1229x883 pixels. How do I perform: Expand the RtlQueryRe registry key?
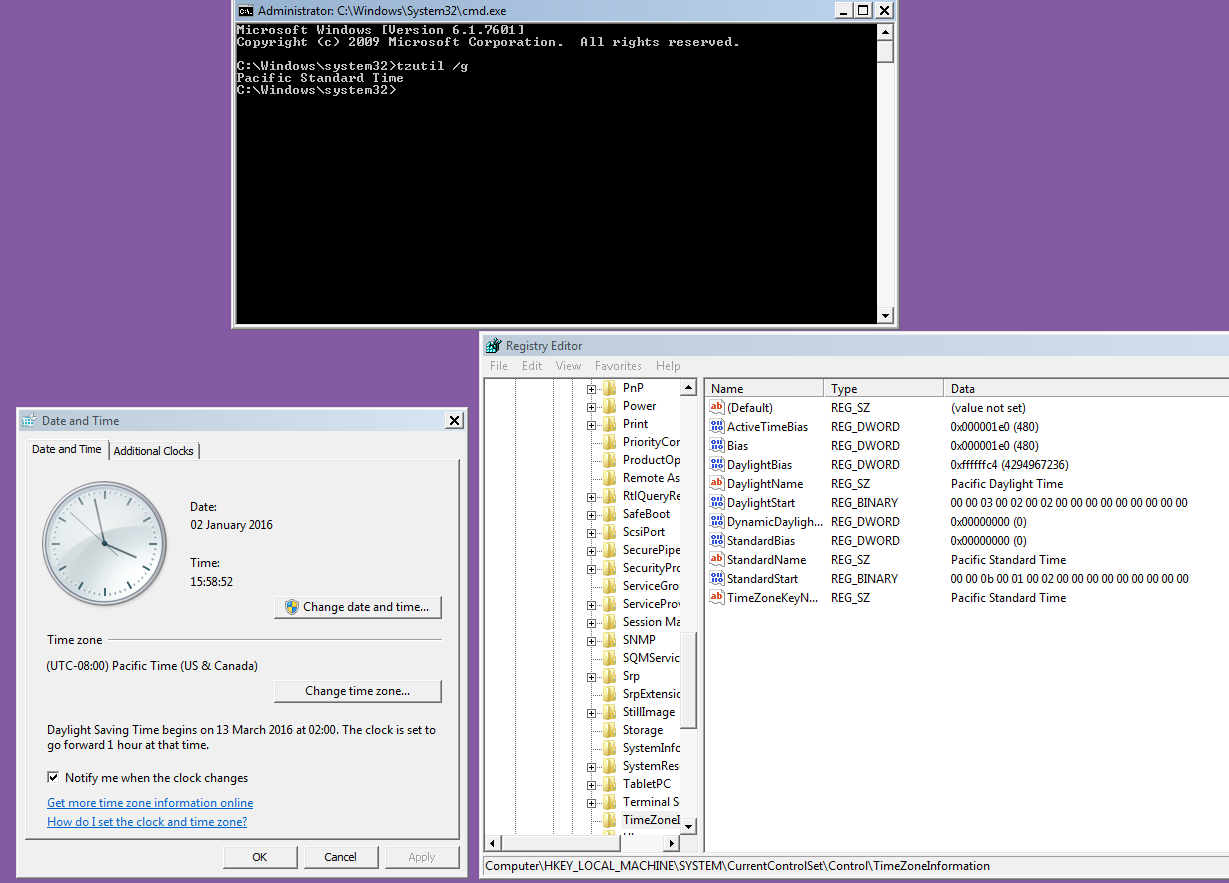[x=592, y=496]
